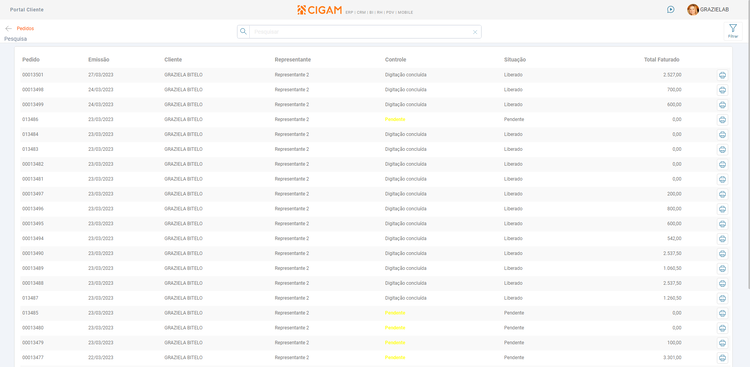Print order 00013477
750x367 pixels.
[722, 357]
